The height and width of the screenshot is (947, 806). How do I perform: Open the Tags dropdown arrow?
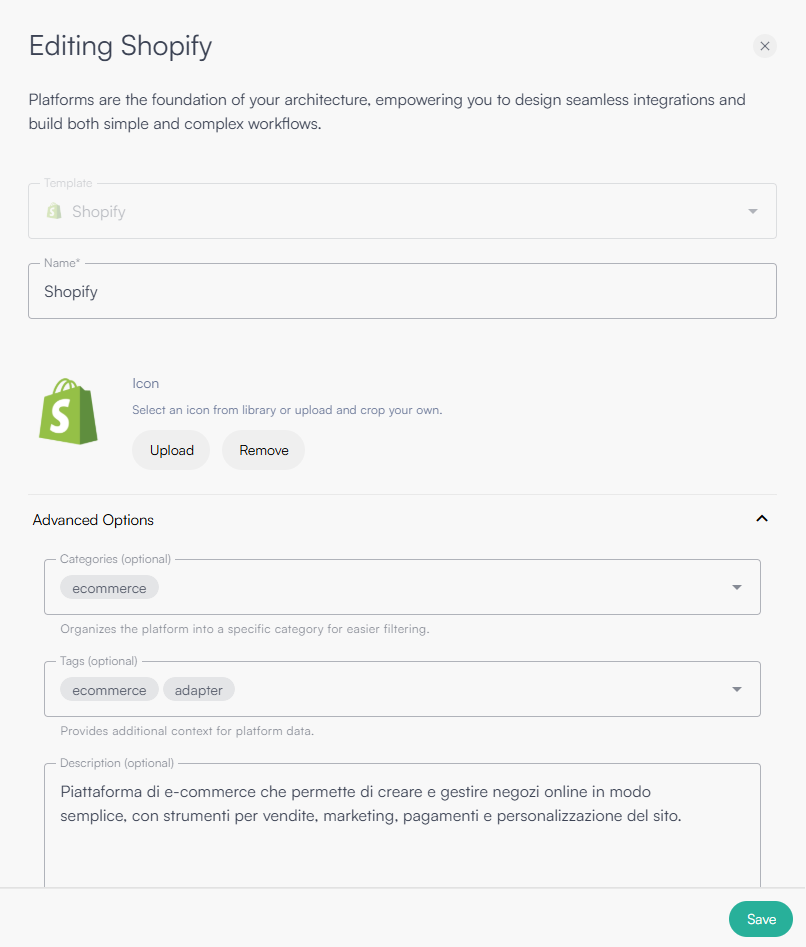point(737,689)
